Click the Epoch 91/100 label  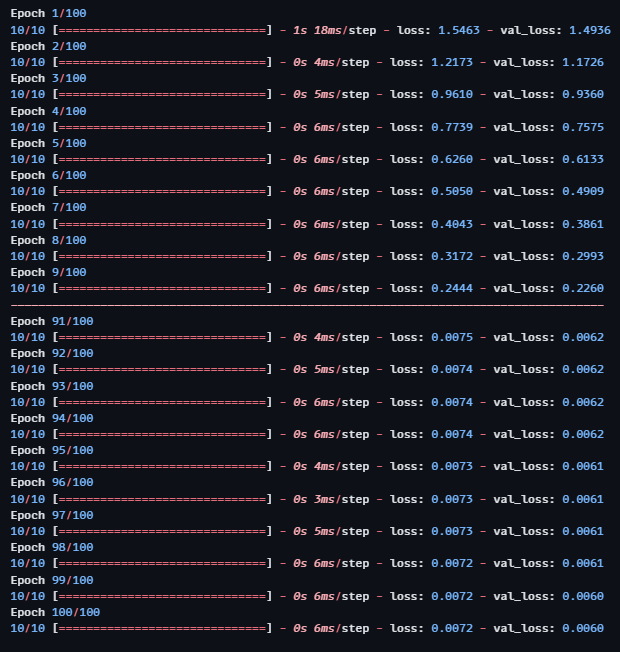pos(52,321)
